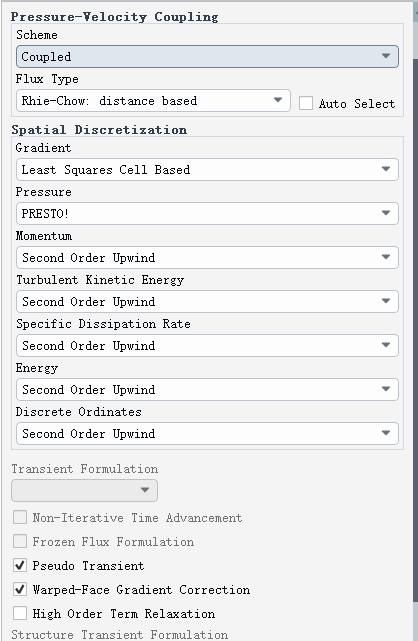Enable the Auto Select checkbox
This screenshot has height=641, width=418.
306,103
